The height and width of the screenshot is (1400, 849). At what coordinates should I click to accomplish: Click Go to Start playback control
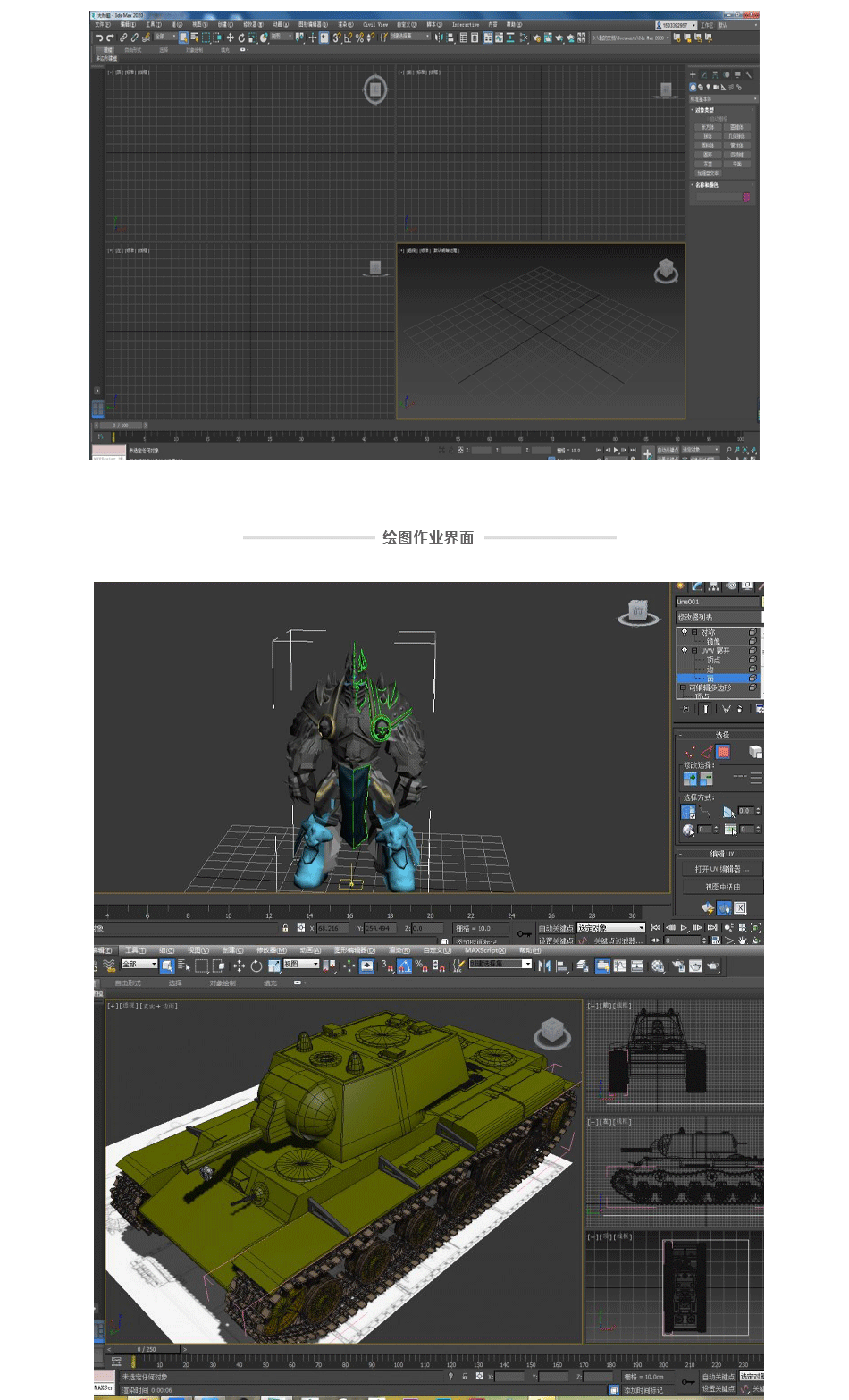(655, 928)
